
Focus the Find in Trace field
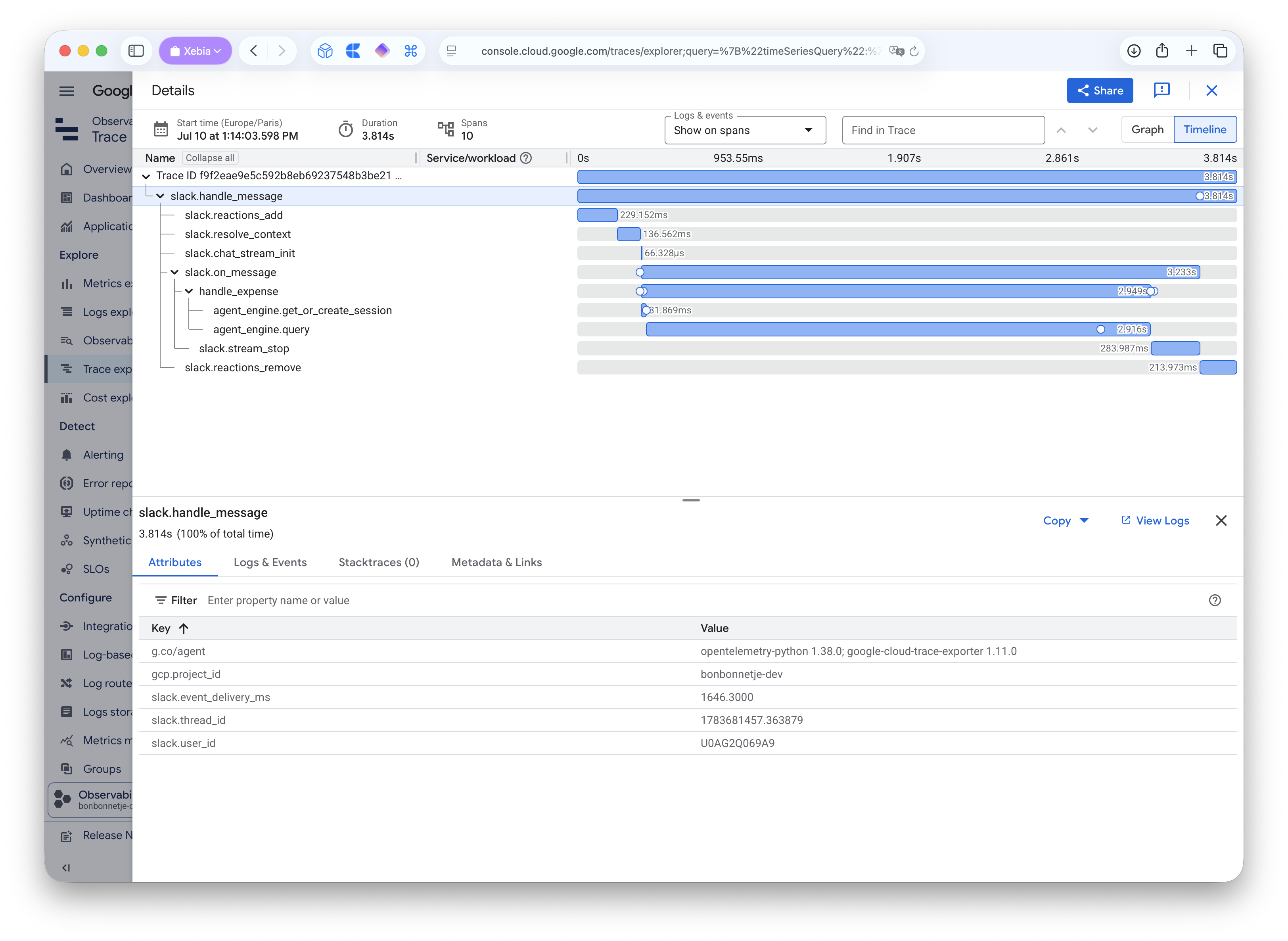point(943,131)
